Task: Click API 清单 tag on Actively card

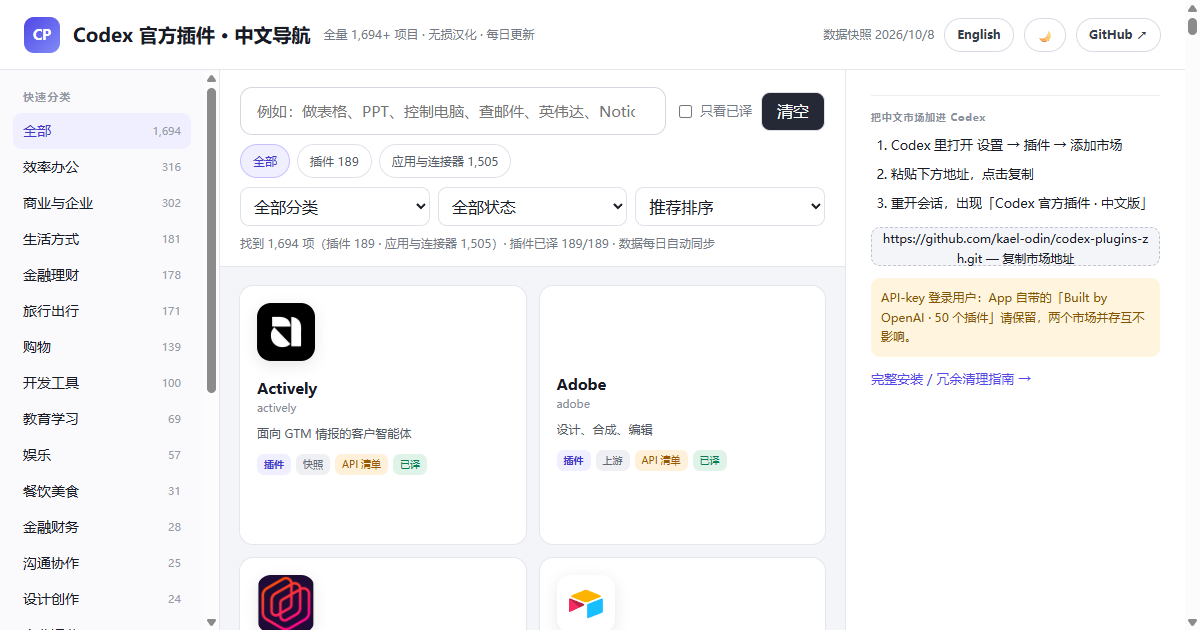Action: pos(361,464)
